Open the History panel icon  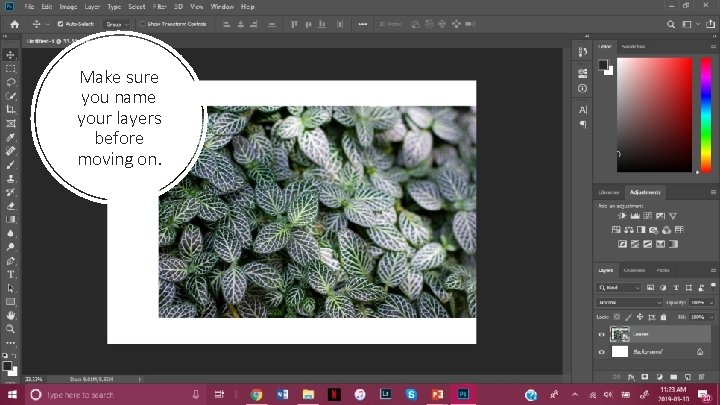[x=583, y=52]
